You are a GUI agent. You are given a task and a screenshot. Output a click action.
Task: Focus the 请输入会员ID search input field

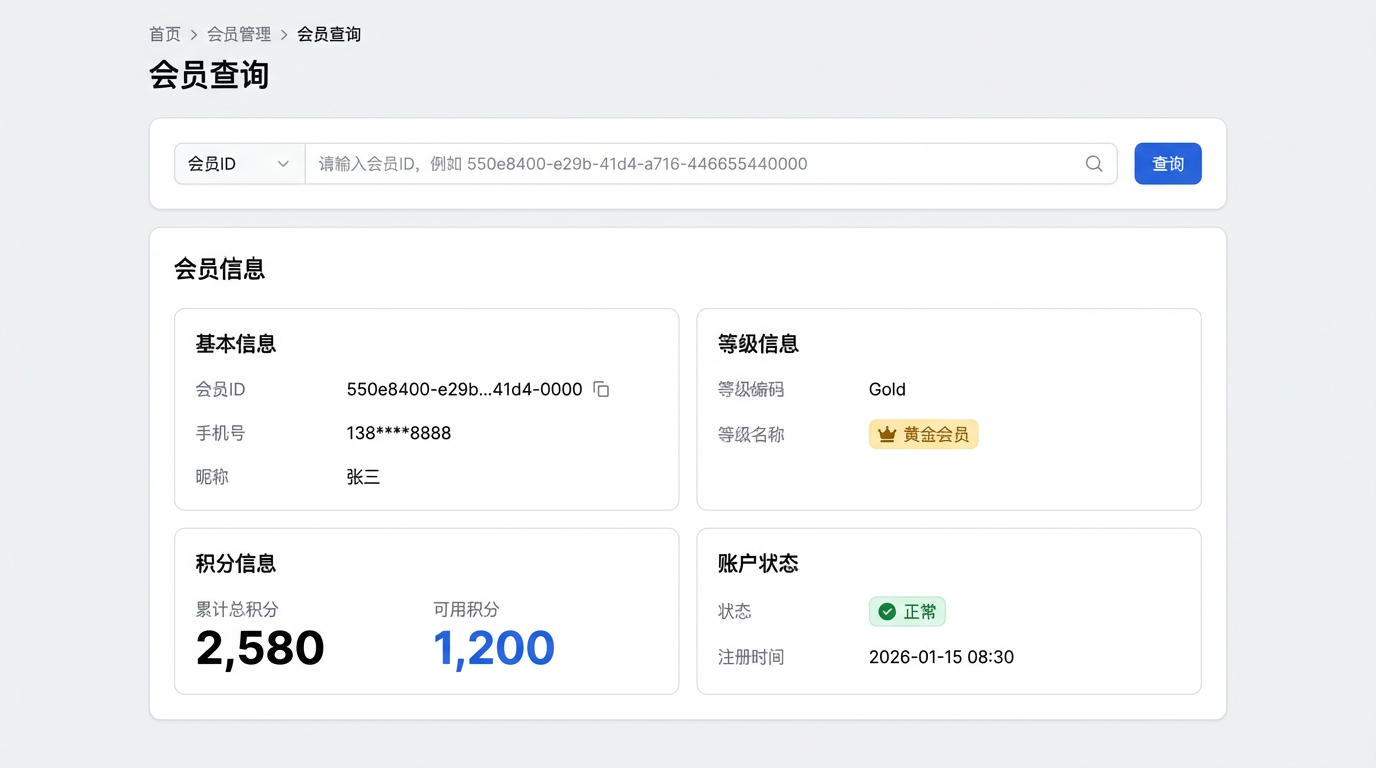pos(690,164)
